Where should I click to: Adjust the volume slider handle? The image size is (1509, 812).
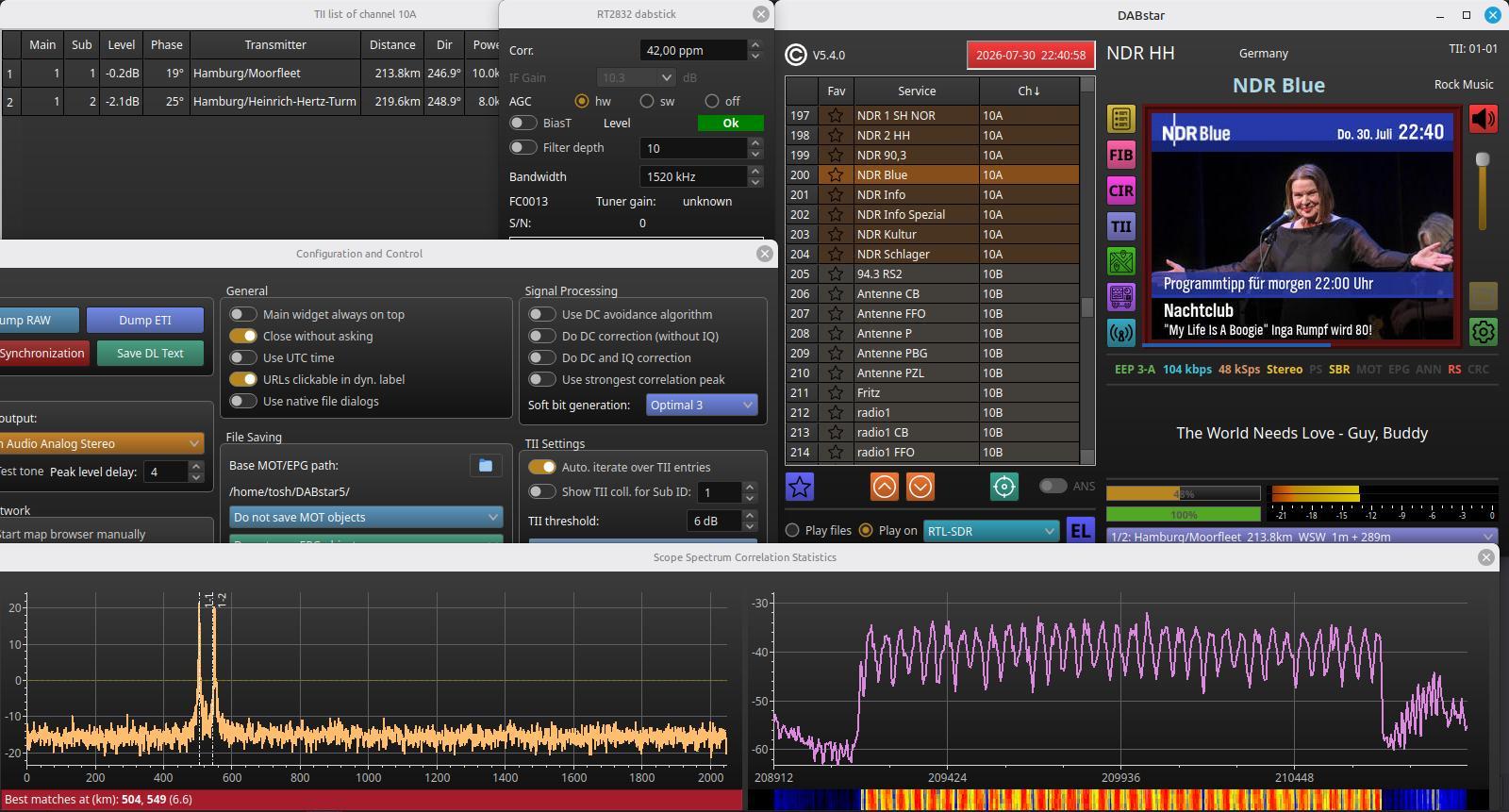(x=1483, y=160)
